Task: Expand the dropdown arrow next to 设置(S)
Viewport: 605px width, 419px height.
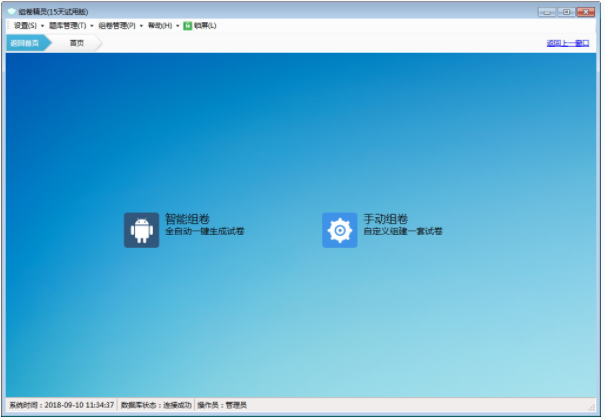Action: (x=42, y=26)
